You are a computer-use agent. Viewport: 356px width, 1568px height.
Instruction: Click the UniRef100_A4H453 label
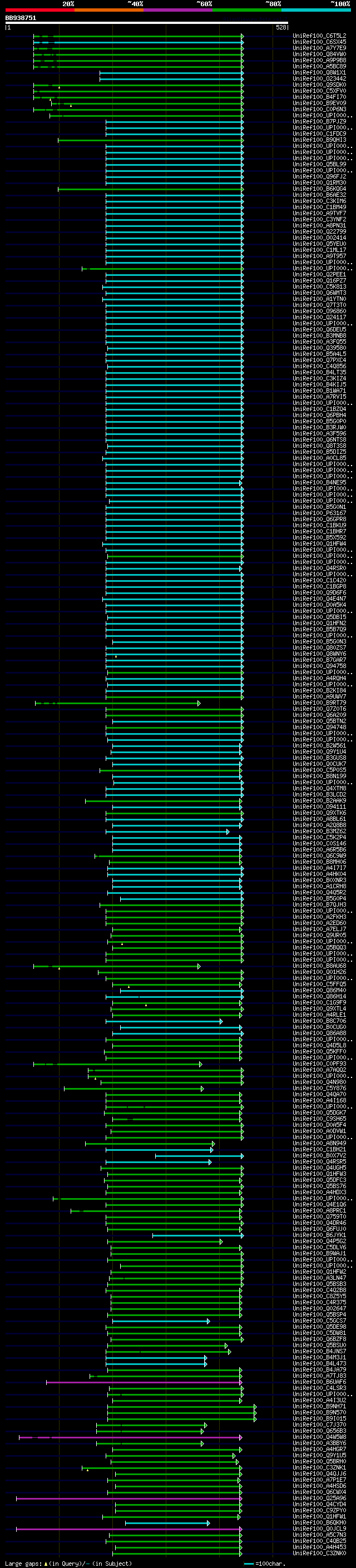pos(319,1547)
